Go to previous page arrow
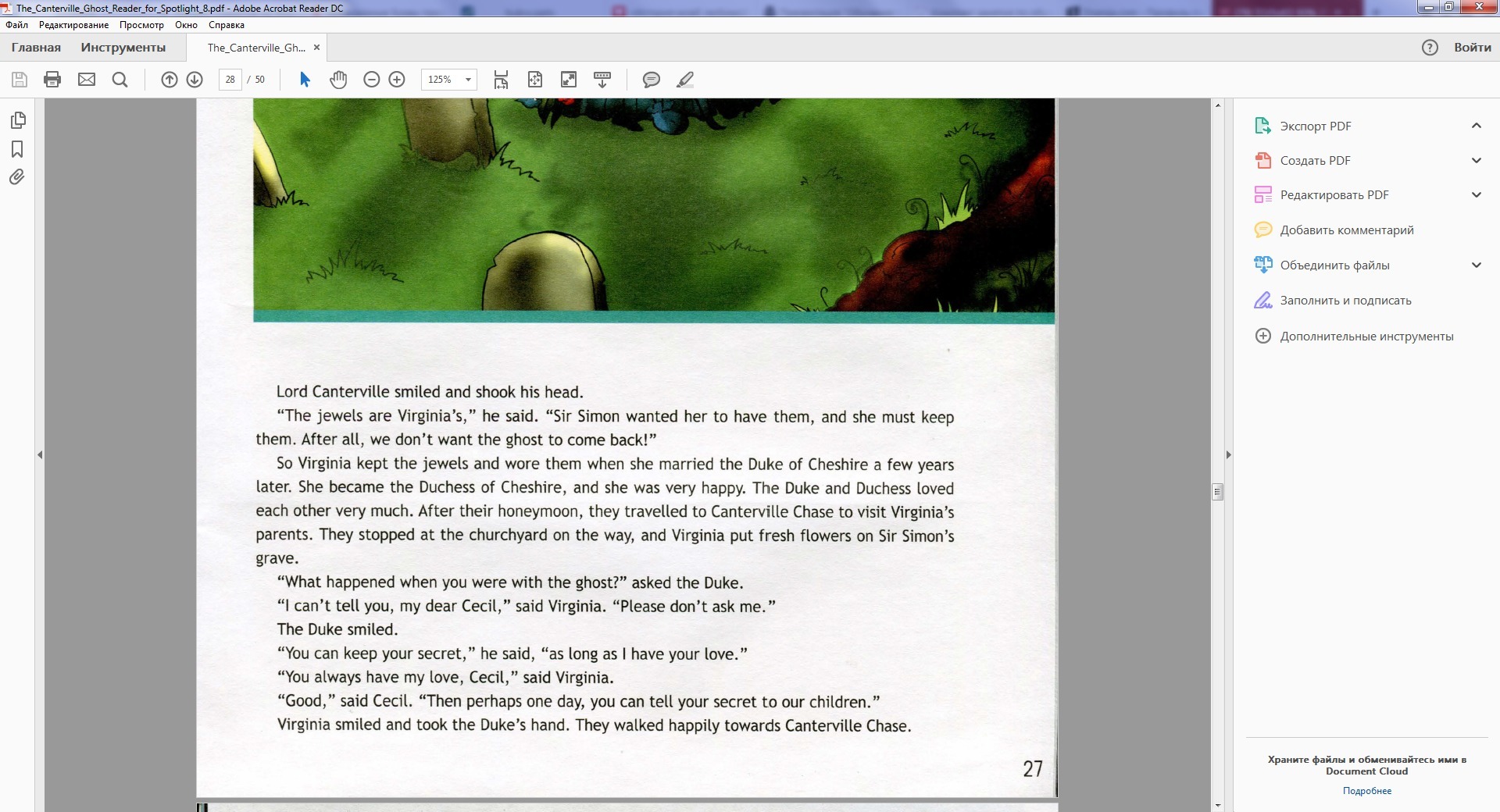The height and width of the screenshot is (812, 1500). [x=170, y=80]
